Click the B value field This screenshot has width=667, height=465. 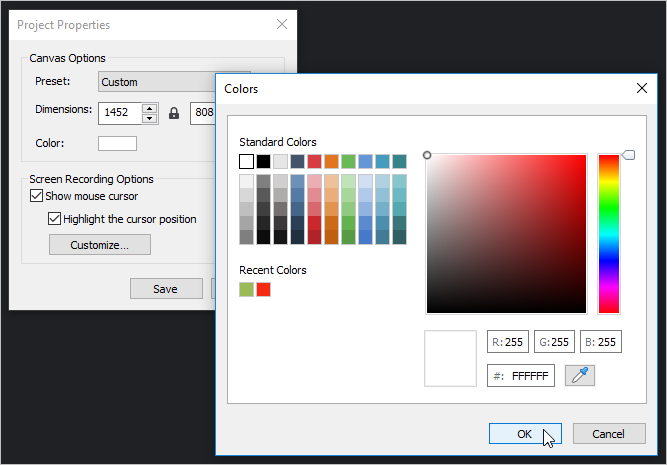(601, 342)
